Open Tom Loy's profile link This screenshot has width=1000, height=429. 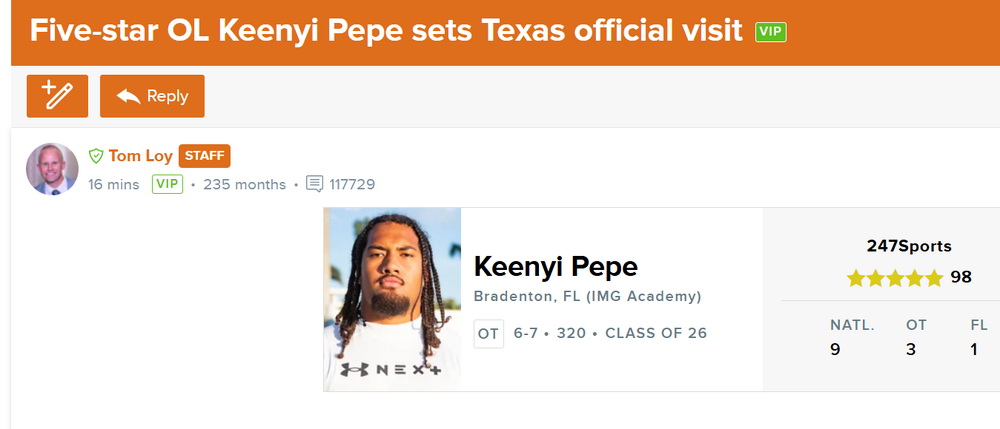pyautogui.click(x=140, y=156)
